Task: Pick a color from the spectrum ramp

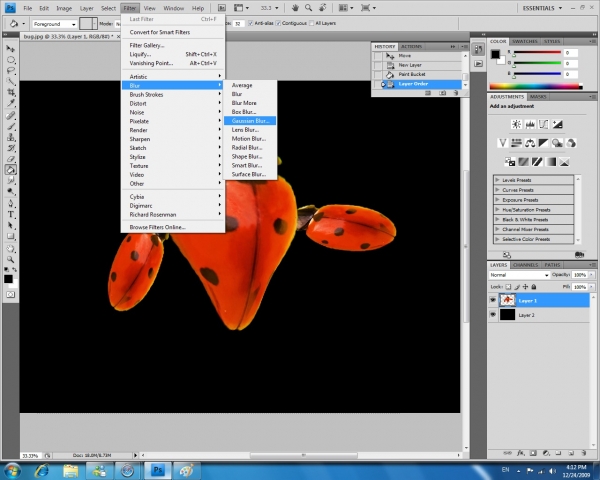Action: tap(536, 87)
